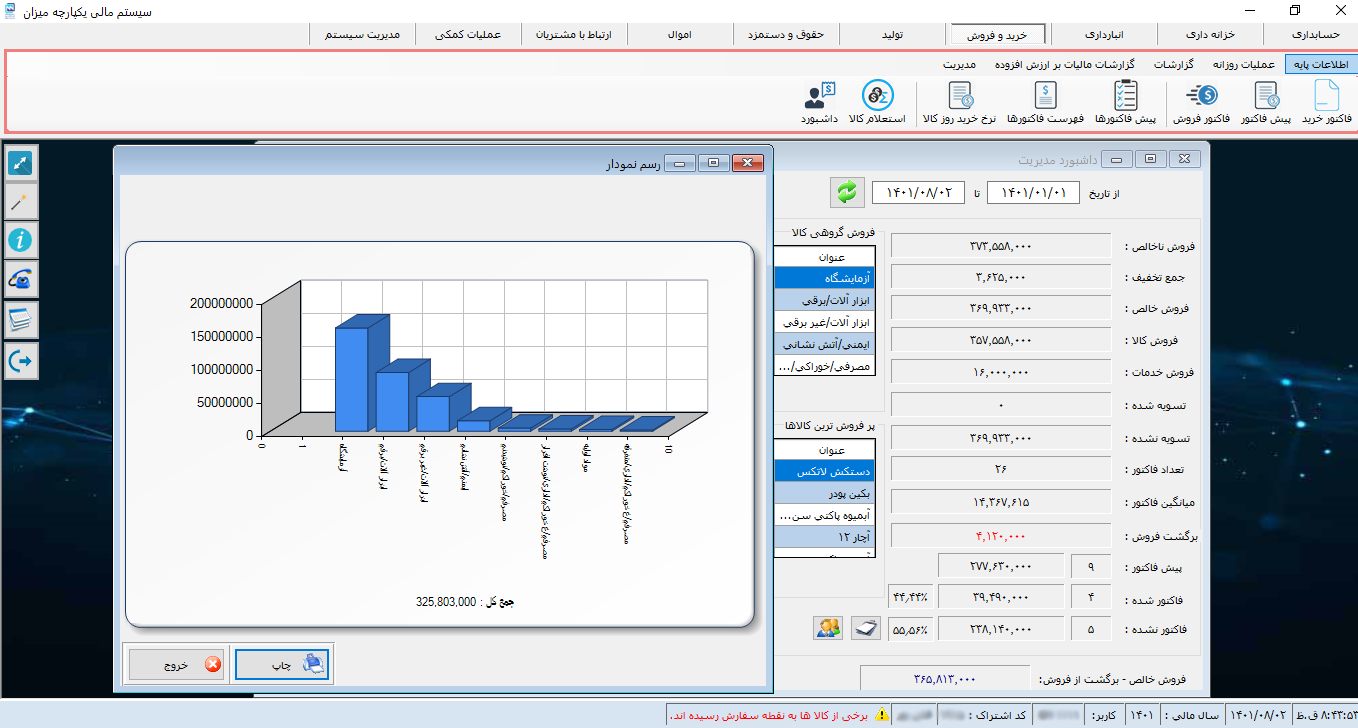Click the جمع کل total text in chart
Viewport: 1358px width, 728px height.
465,602
